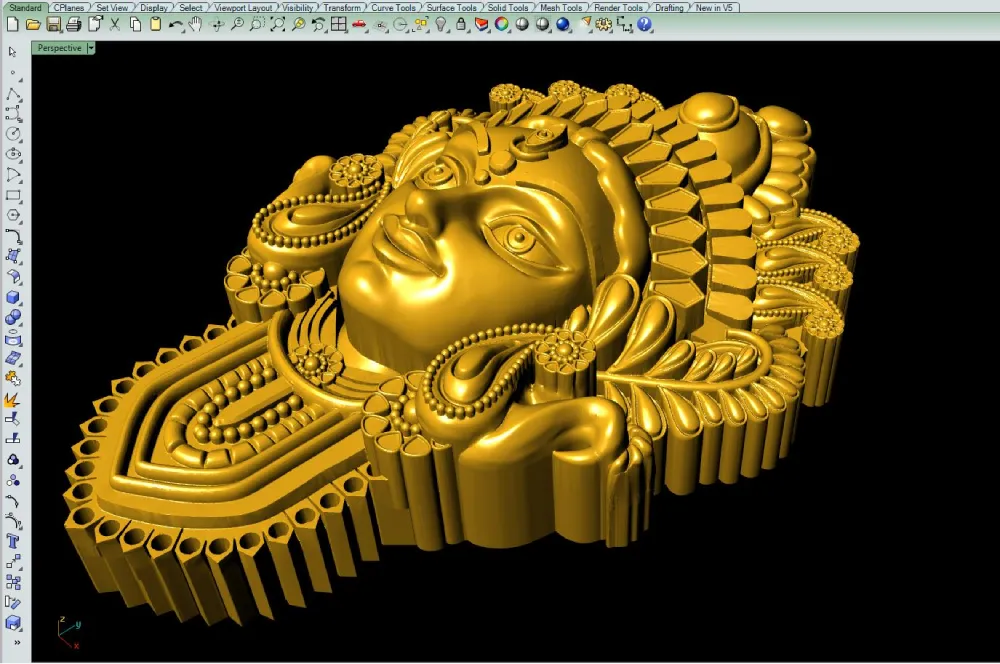This screenshot has height=664, width=1000.
Task: Expand more tools with double chevron
Action: [17, 642]
